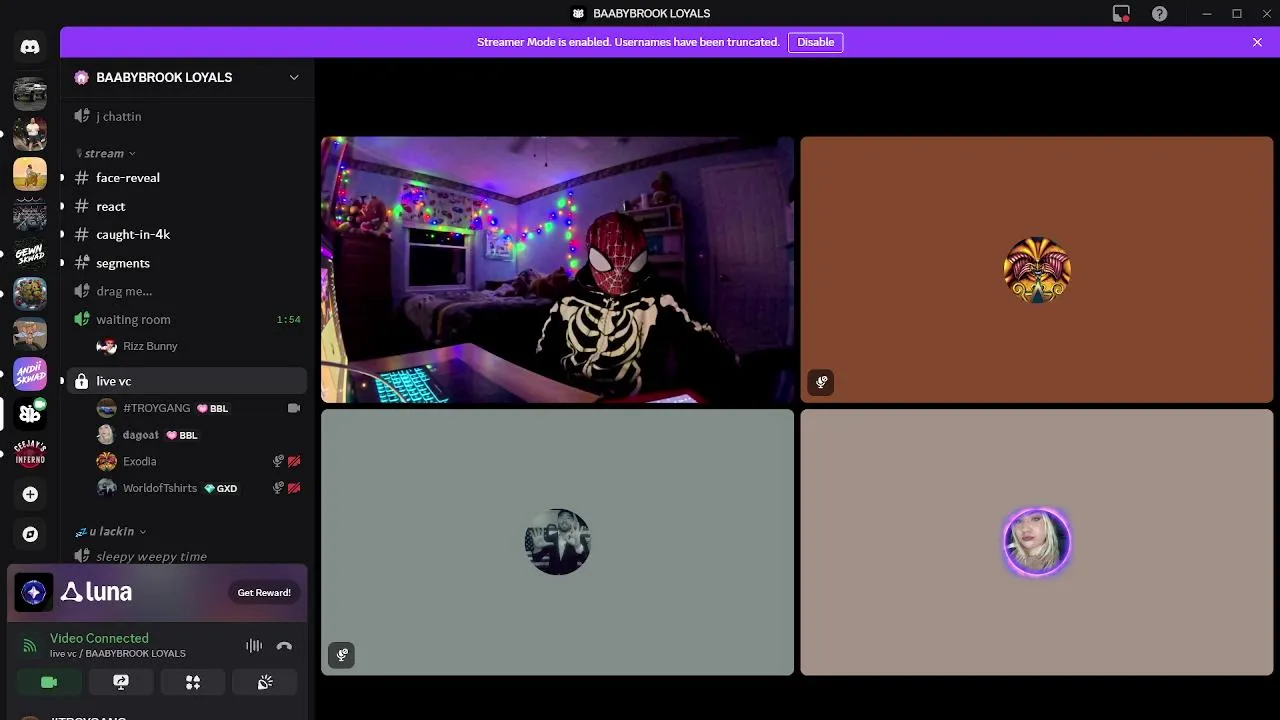Open the GEWN SKWAD server icon
The width and height of the screenshot is (1280, 720).
[x=30, y=254]
